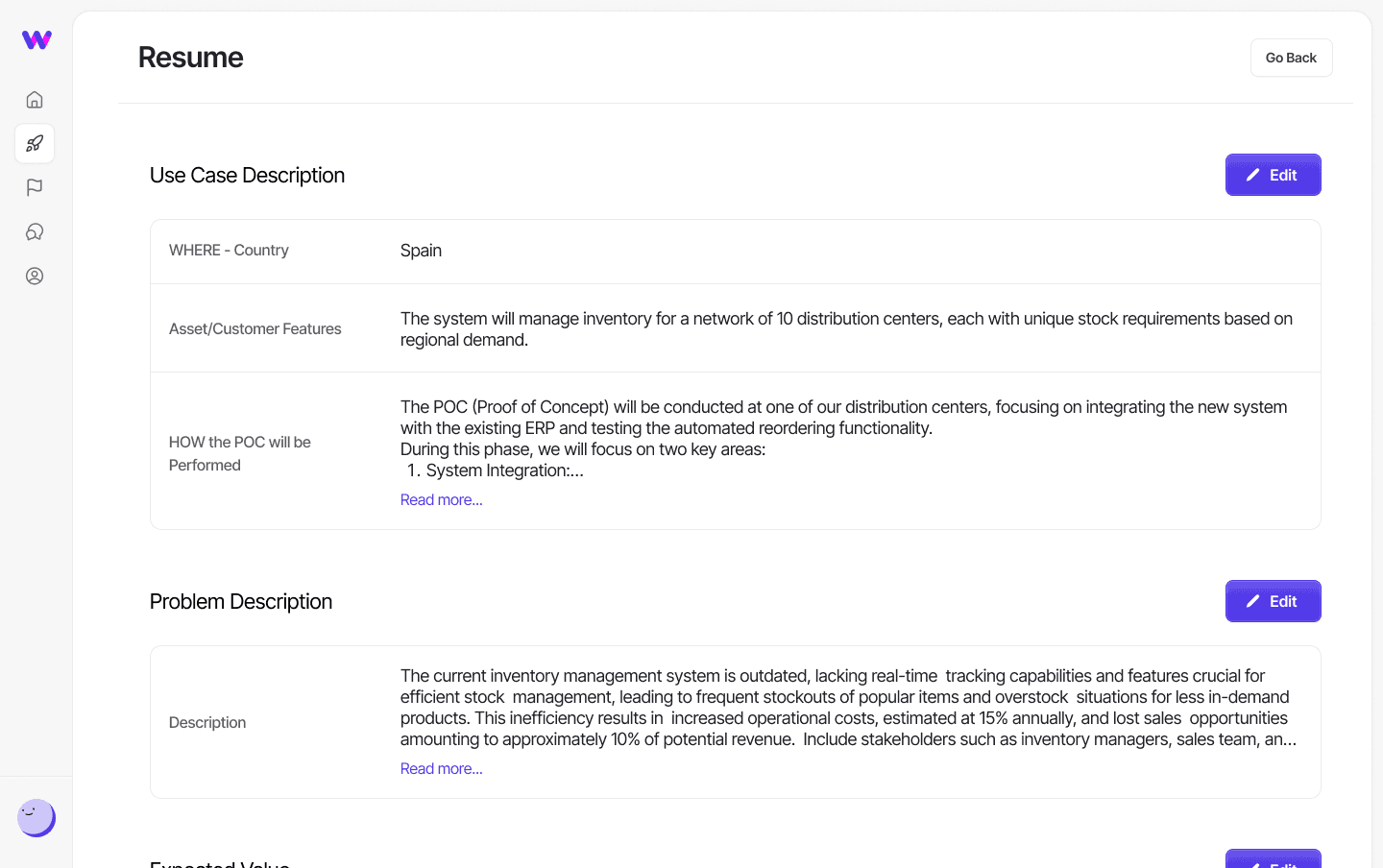Click the Asset/Customer Features label
1383x868 pixels.
tap(255, 328)
